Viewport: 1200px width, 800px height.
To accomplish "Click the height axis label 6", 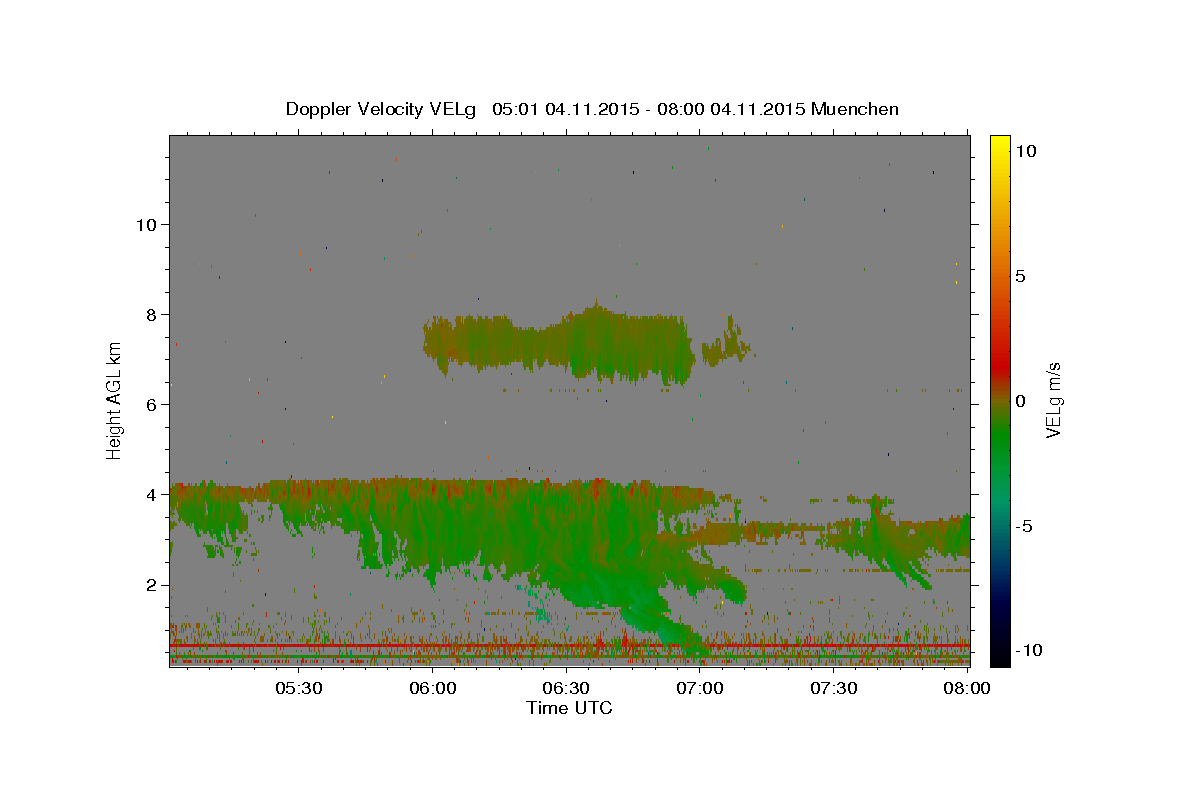I will coord(150,404).
